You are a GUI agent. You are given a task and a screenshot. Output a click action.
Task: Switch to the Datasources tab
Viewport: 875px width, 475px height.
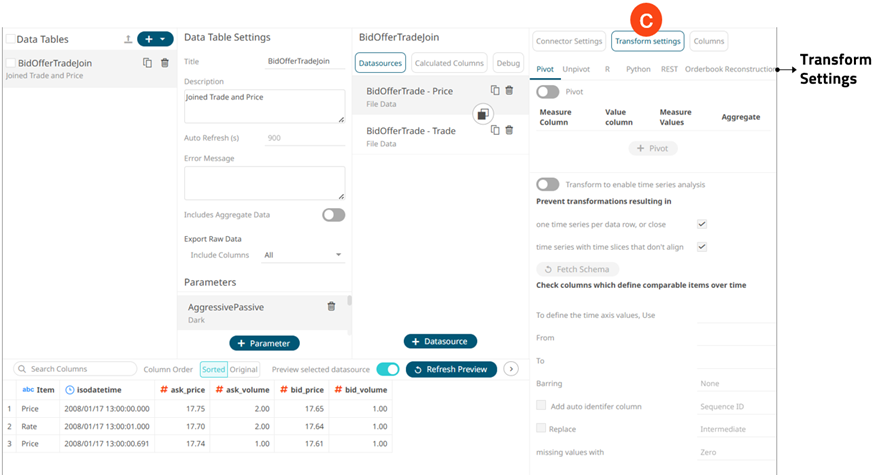tap(380, 63)
